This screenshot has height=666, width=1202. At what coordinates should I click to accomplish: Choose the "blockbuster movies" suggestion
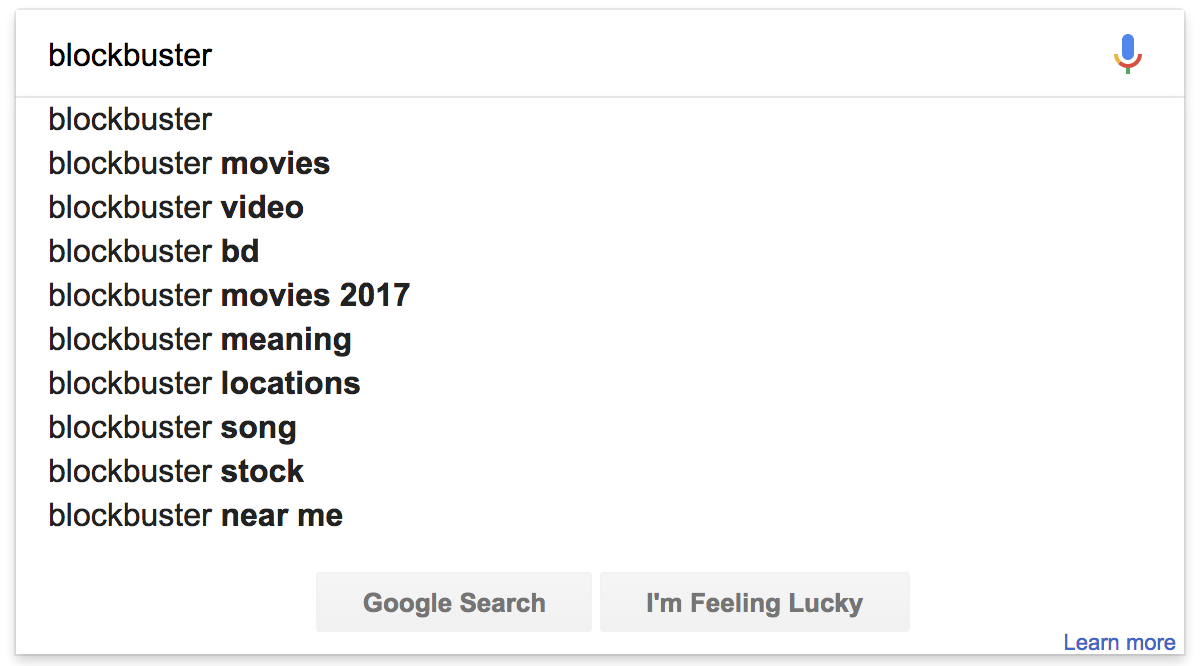click(600, 164)
